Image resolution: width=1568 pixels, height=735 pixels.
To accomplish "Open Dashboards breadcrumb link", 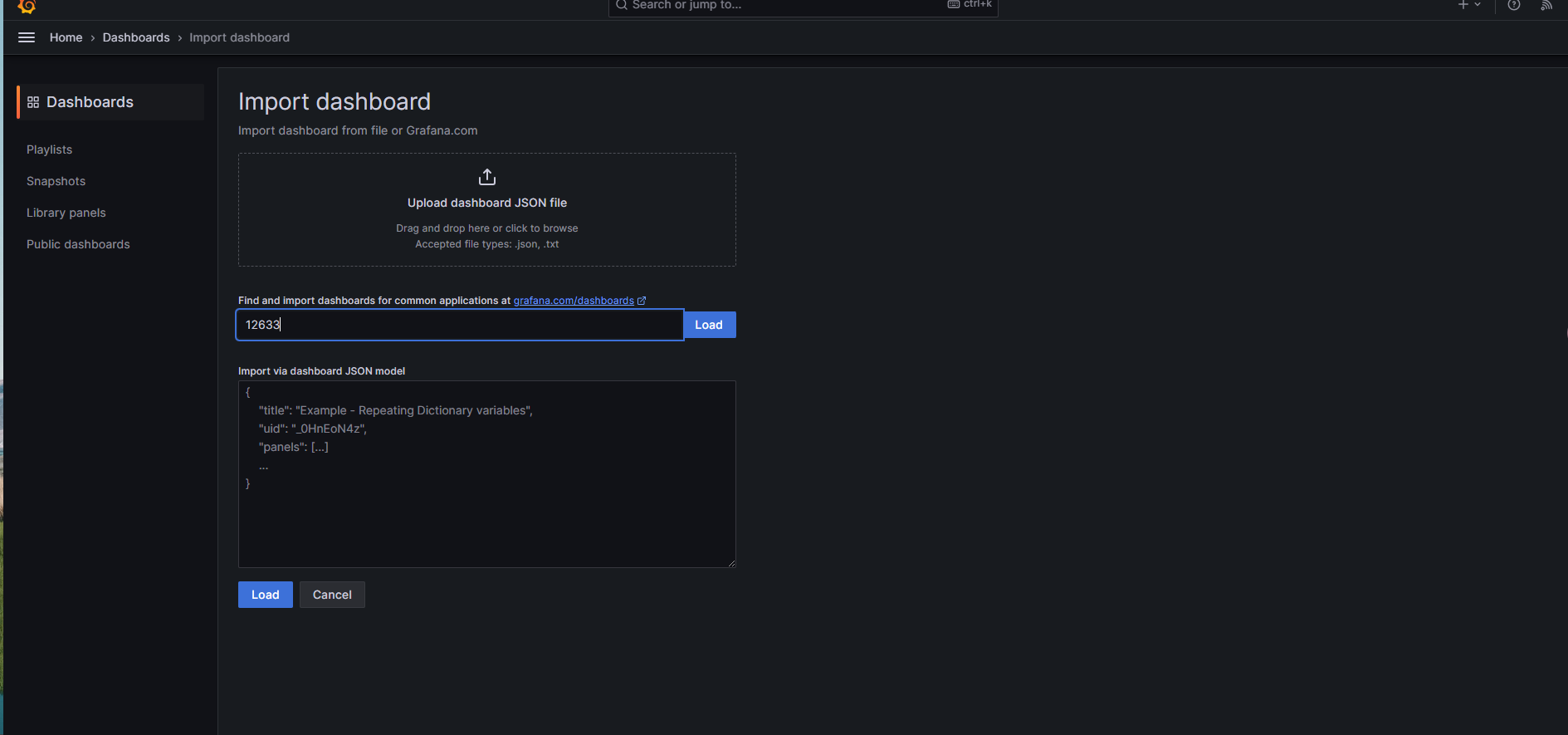I will pyautogui.click(x=136, y=37).
